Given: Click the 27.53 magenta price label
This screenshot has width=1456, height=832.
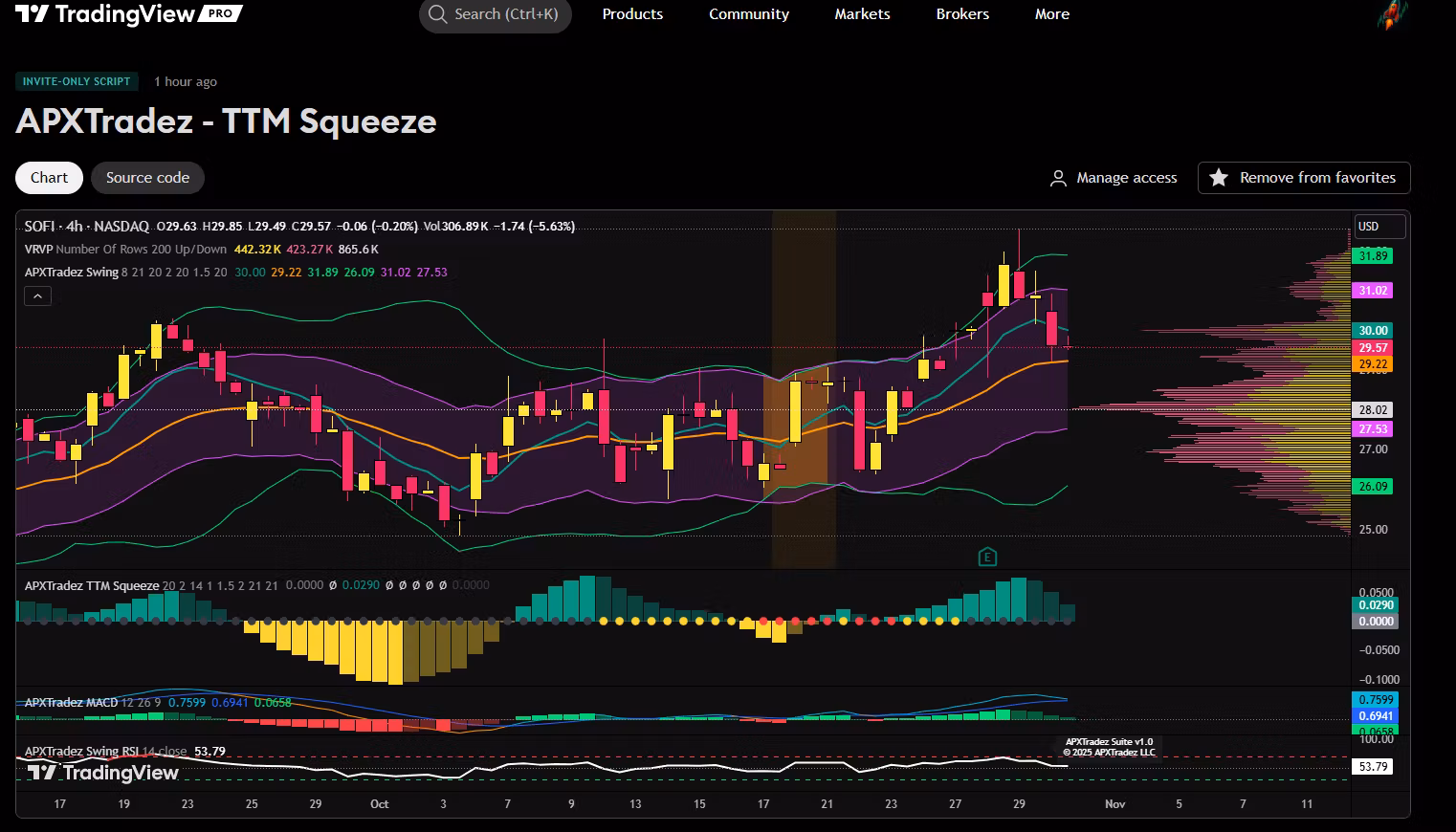Looking at the screenshot, I should (x=1374, y=429).
